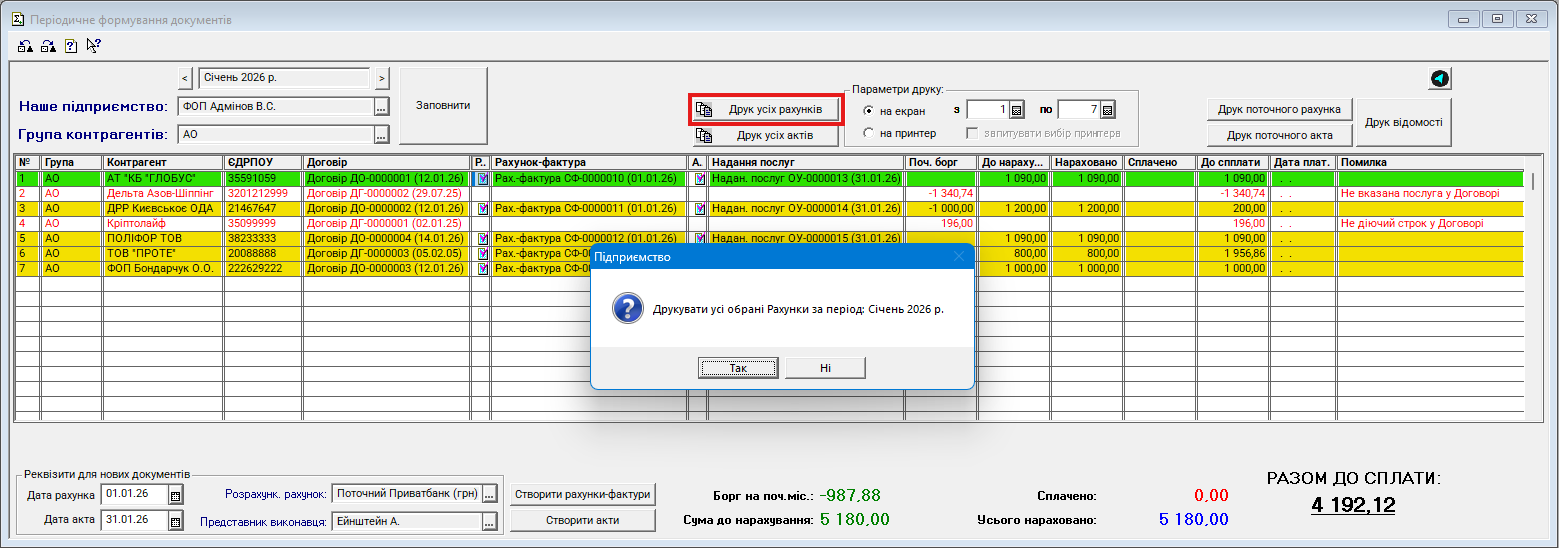Open the help document icon in toolbar
This screenshot has width=1559, height=548.
(71, 45)
